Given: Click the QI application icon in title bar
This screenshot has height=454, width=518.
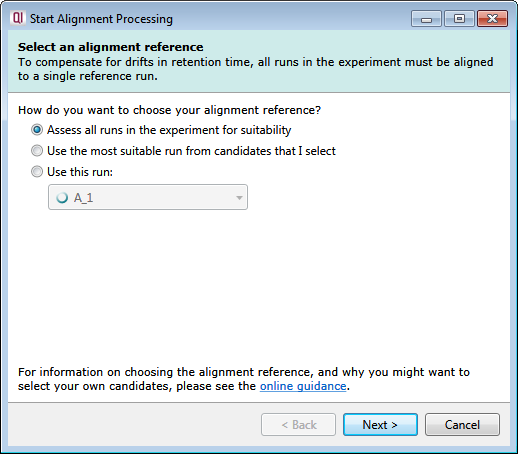Looking at the screenshot, I should 17,18.
